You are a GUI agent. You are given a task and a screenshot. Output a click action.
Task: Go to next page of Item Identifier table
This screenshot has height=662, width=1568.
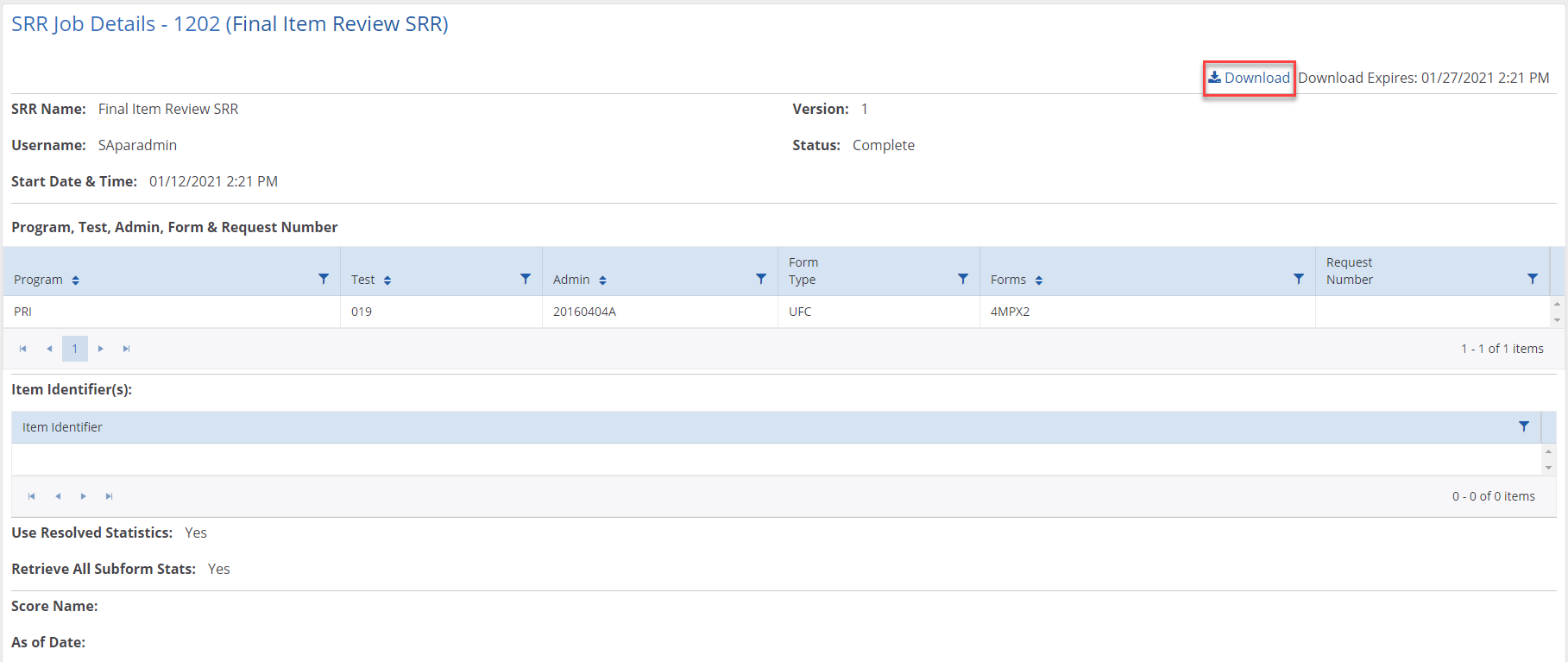pos(84,496)
